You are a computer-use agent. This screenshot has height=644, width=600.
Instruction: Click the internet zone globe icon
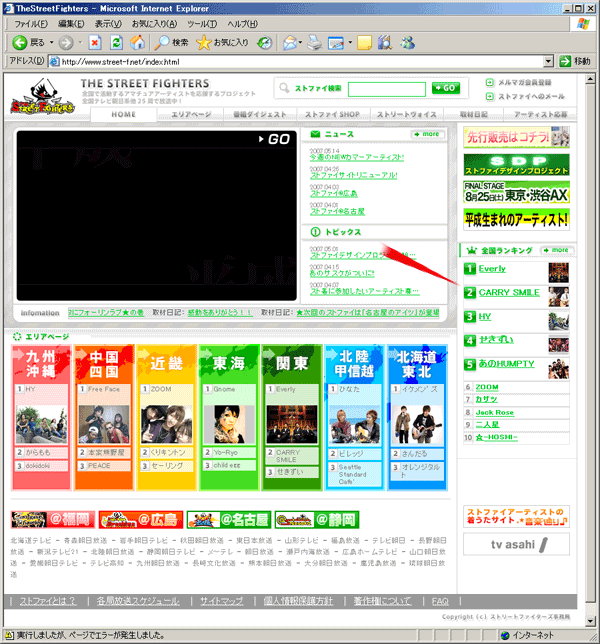(x=505, y=635)
